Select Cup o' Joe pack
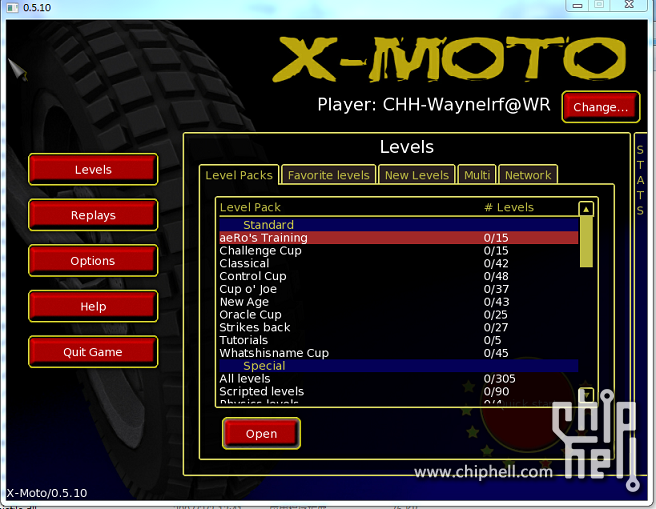 398,289
